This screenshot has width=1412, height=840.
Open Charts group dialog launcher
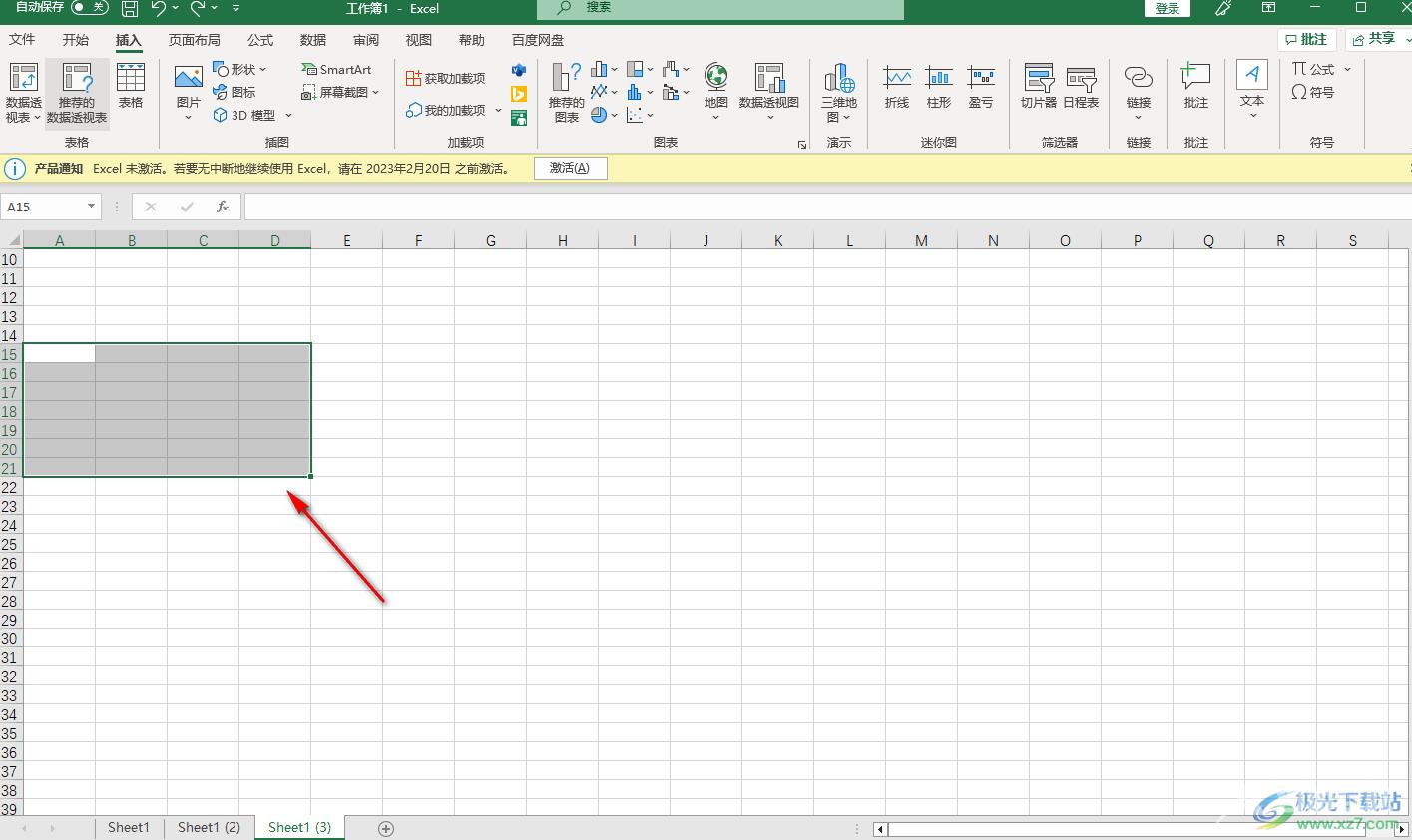point(802,145)
